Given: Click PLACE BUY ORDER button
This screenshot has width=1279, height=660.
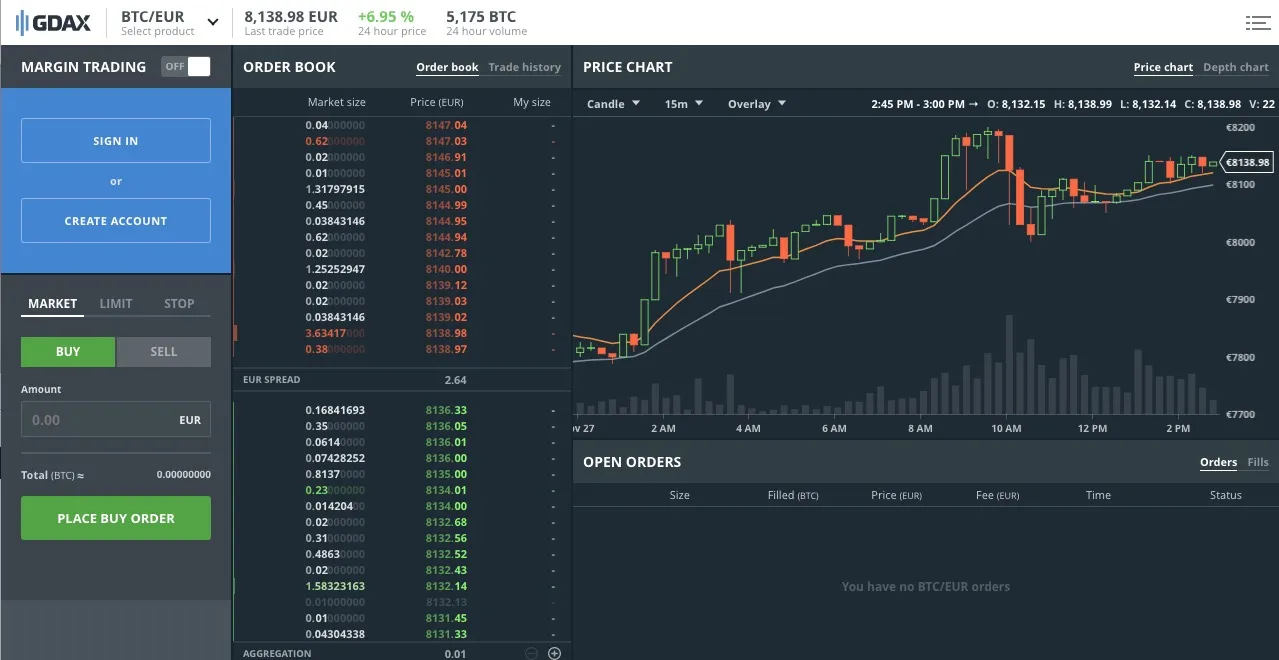Looking at the screenshot, I should (116, 518).
